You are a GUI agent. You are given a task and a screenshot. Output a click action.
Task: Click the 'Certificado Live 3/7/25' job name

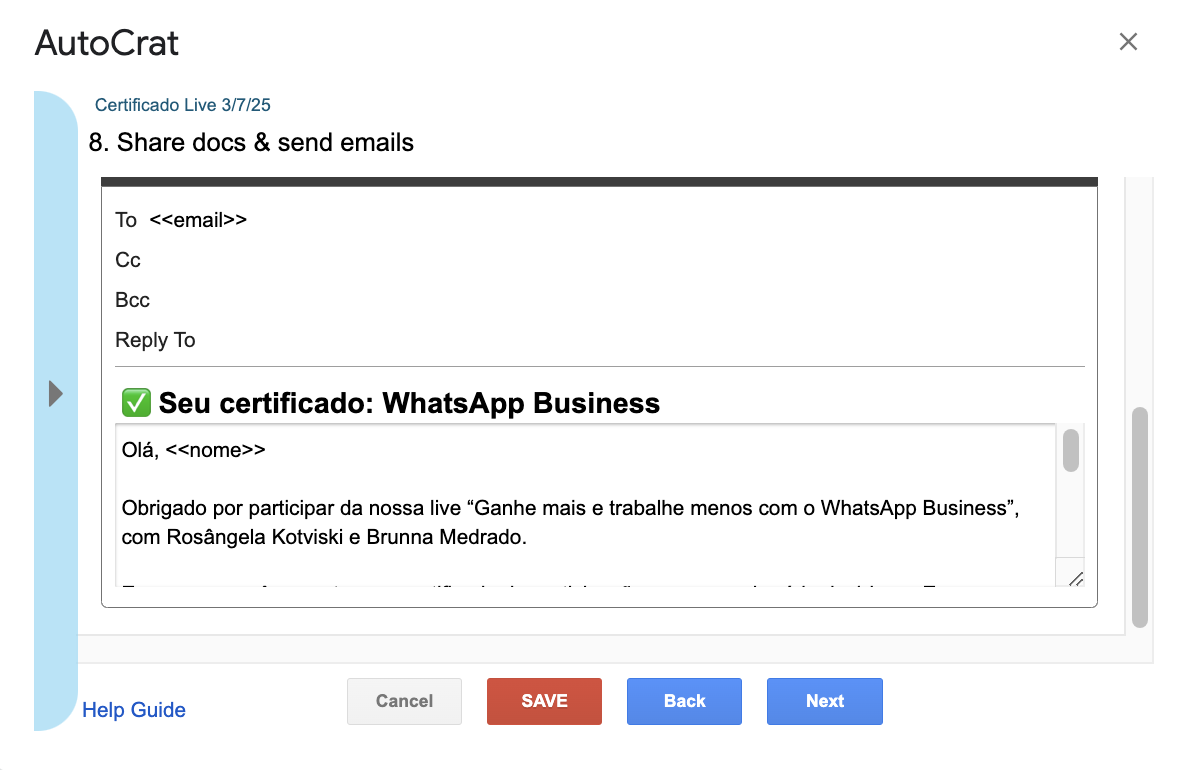(182, 105)
